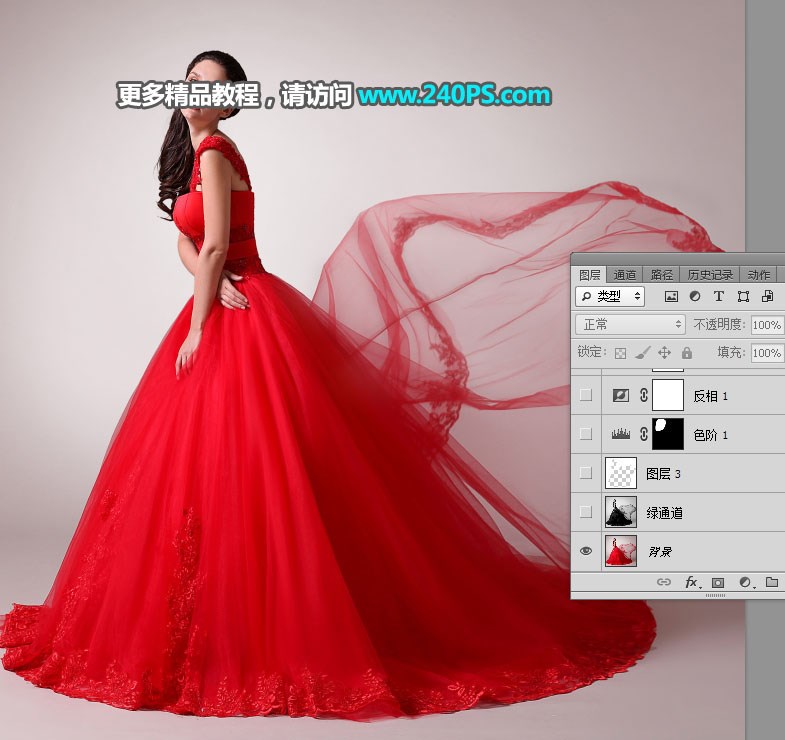Click the 不透明度 100% field
The width and height of the screenshot is (785, 740).
point(767,325)
